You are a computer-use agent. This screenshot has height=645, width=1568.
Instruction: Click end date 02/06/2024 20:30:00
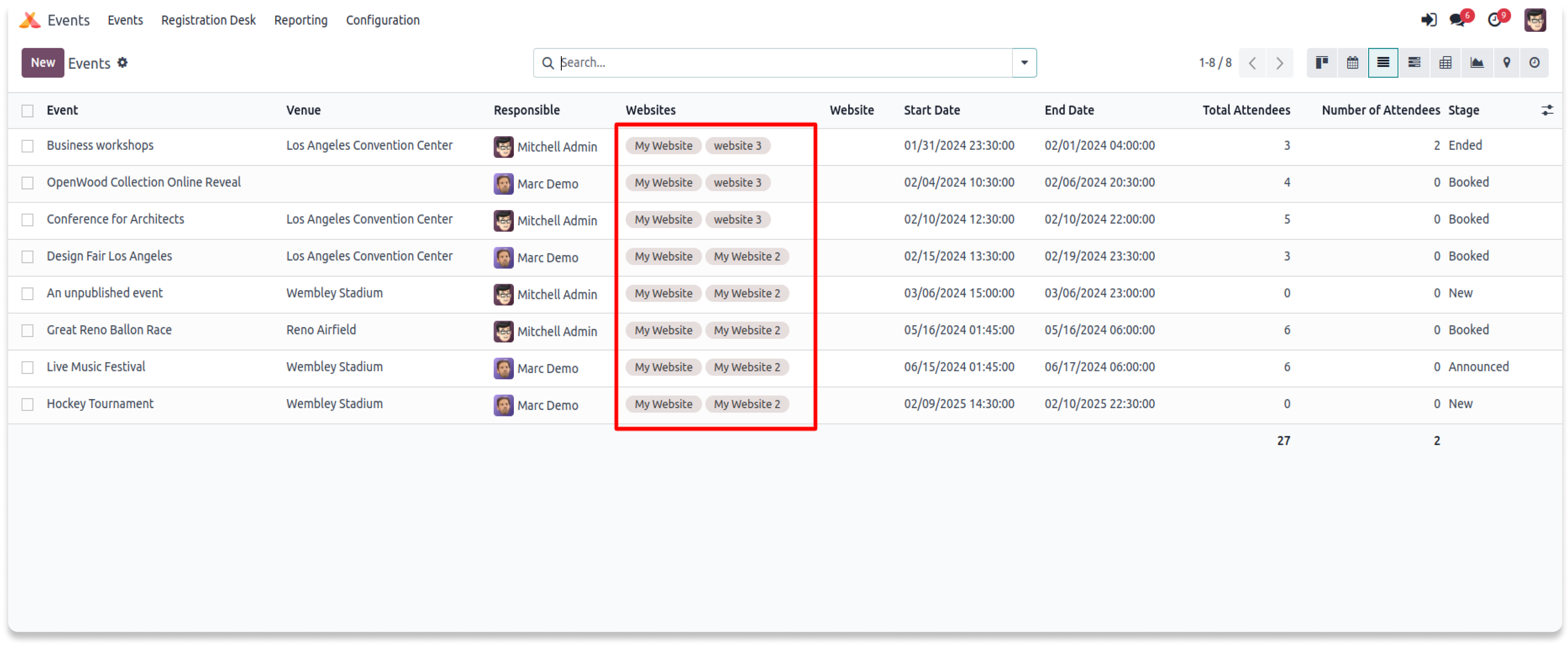click(1099, 182)
